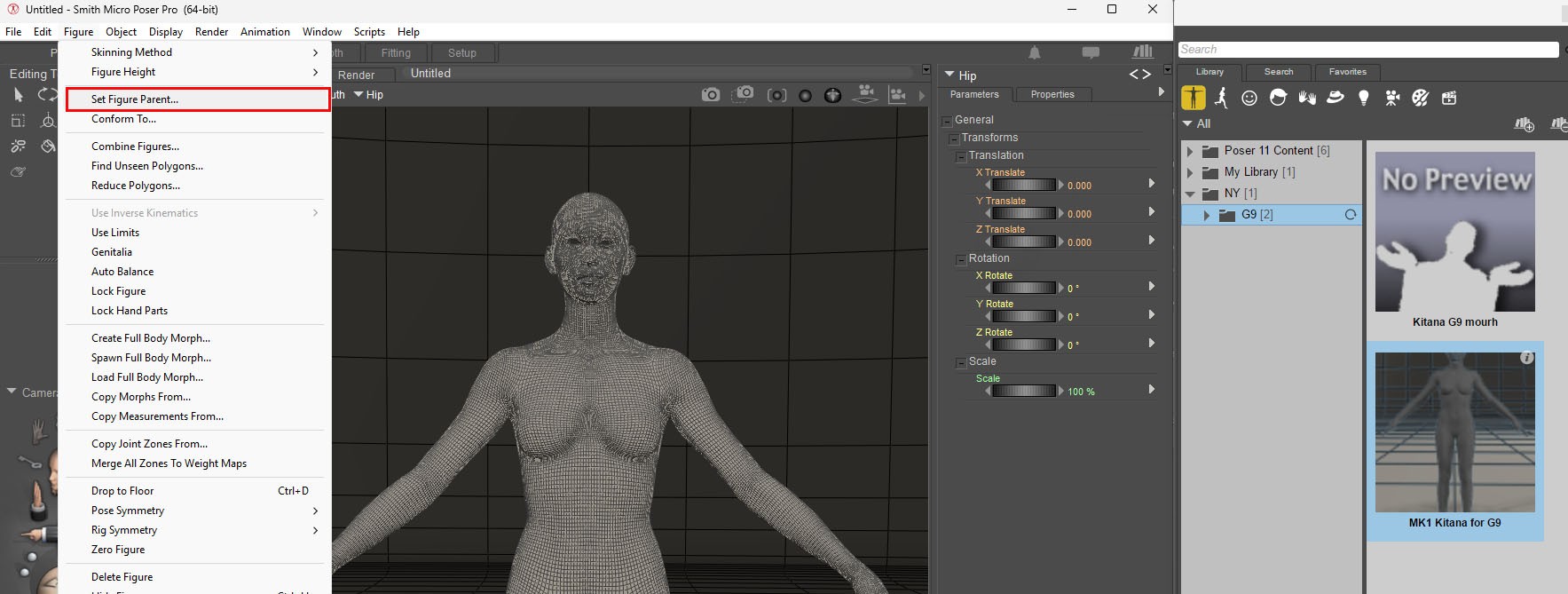Open the Render menu in menu bar
The height and width of the screenshot is (594, 1568).
click(212, 31)
